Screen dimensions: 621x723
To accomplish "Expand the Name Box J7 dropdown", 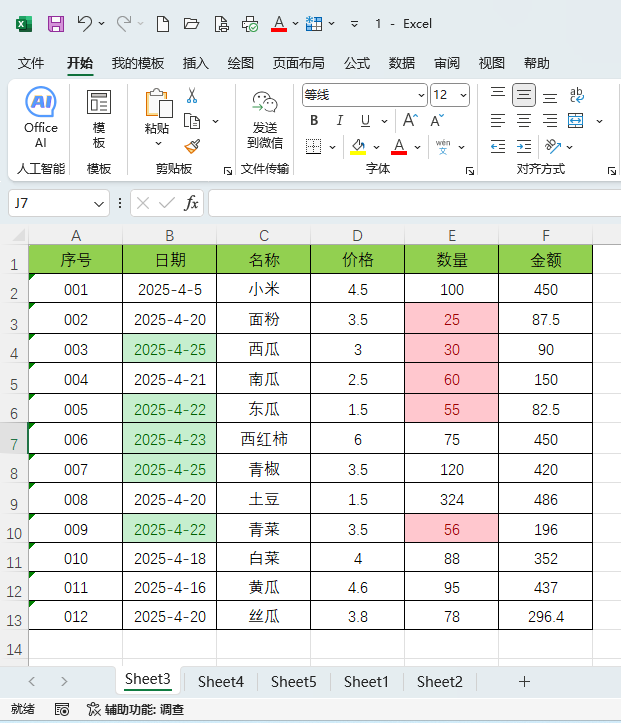I will 99,203.
